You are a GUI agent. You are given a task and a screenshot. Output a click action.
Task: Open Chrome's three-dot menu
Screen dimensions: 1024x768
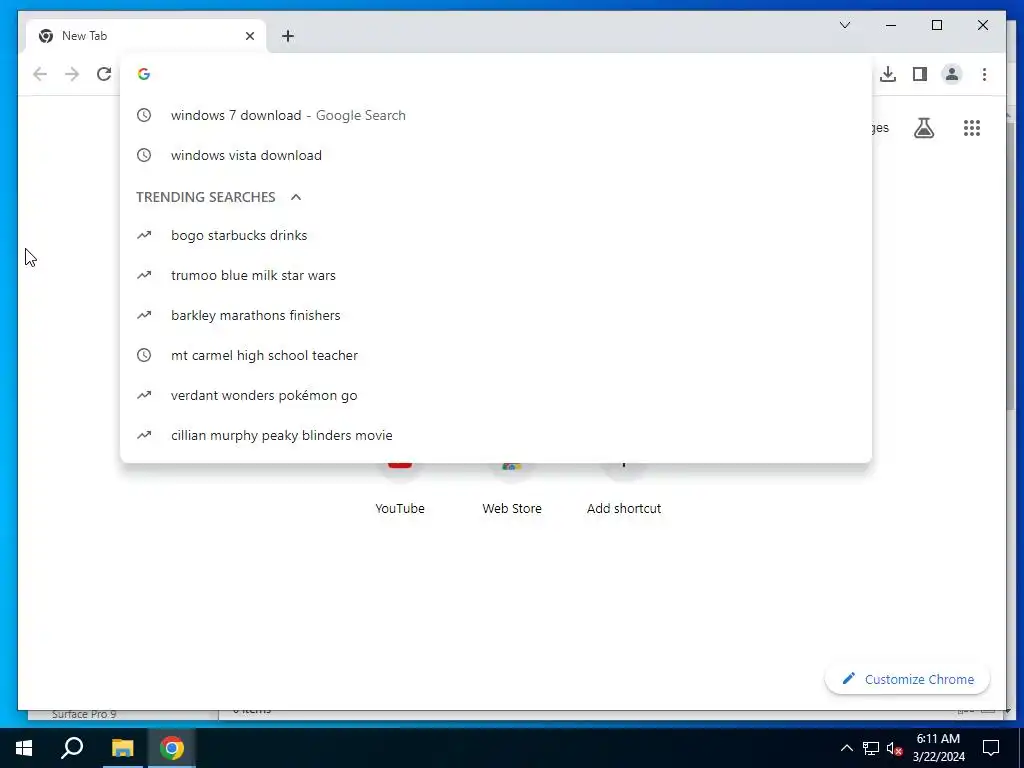984,74
